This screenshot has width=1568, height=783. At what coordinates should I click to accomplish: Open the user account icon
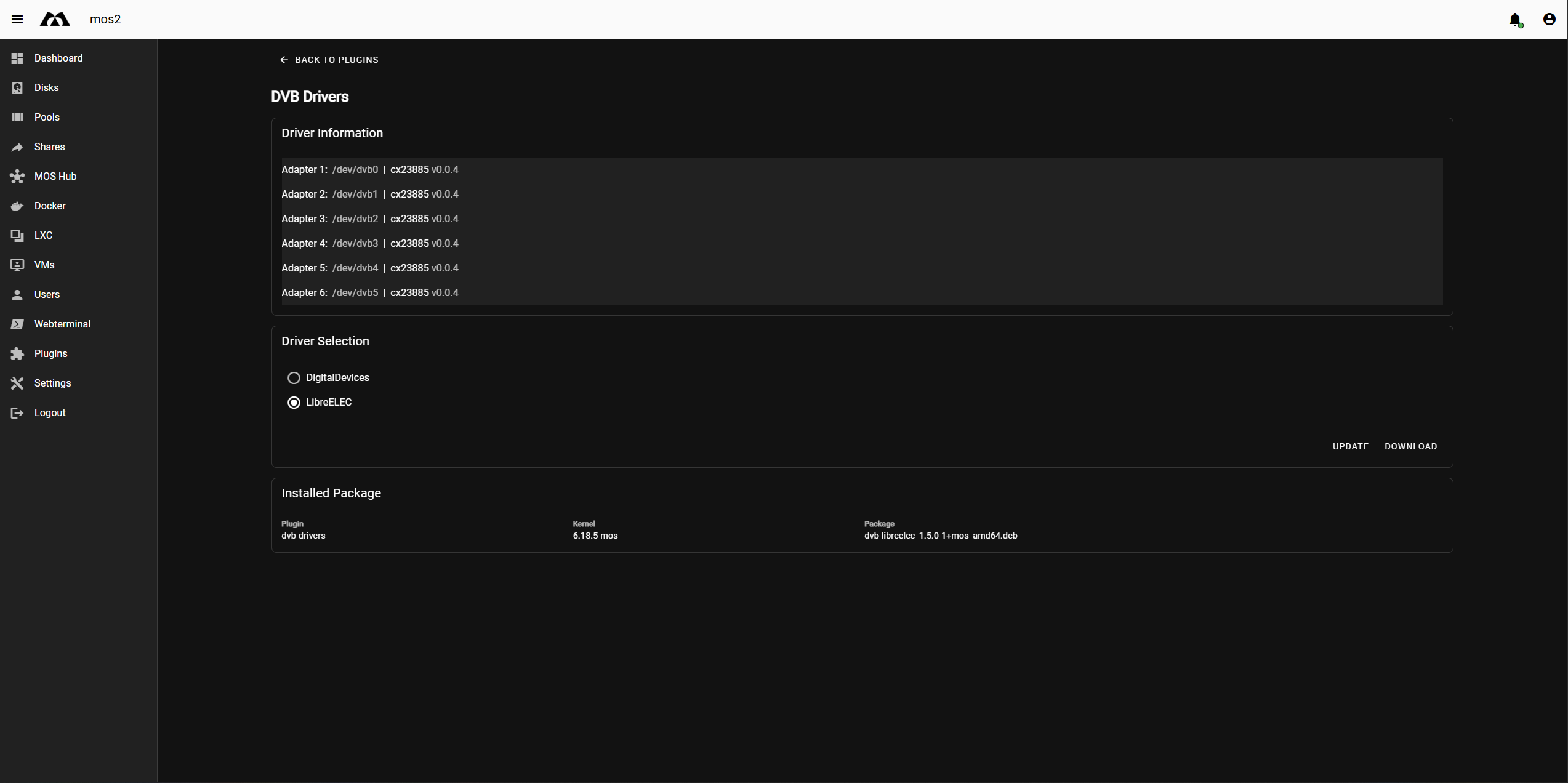(1548, 19)
